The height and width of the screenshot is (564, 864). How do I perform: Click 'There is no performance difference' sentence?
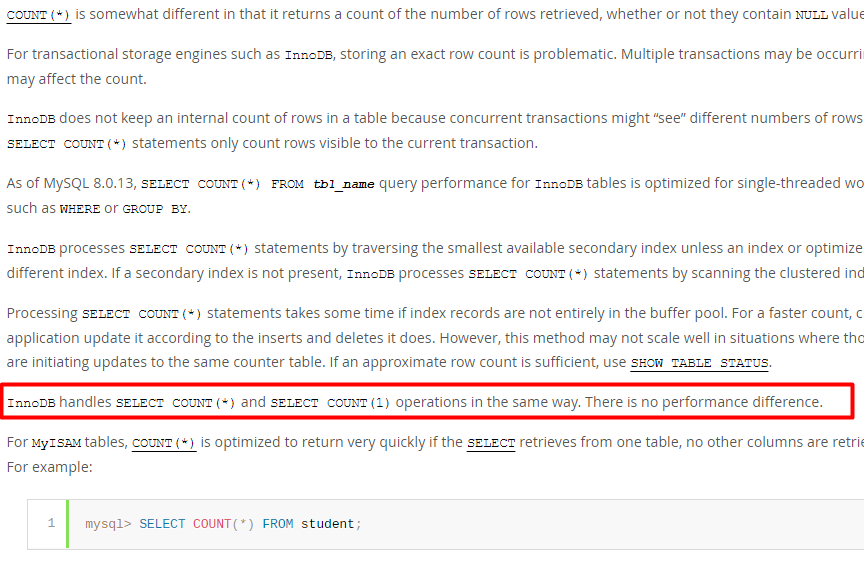pos(704,403)
